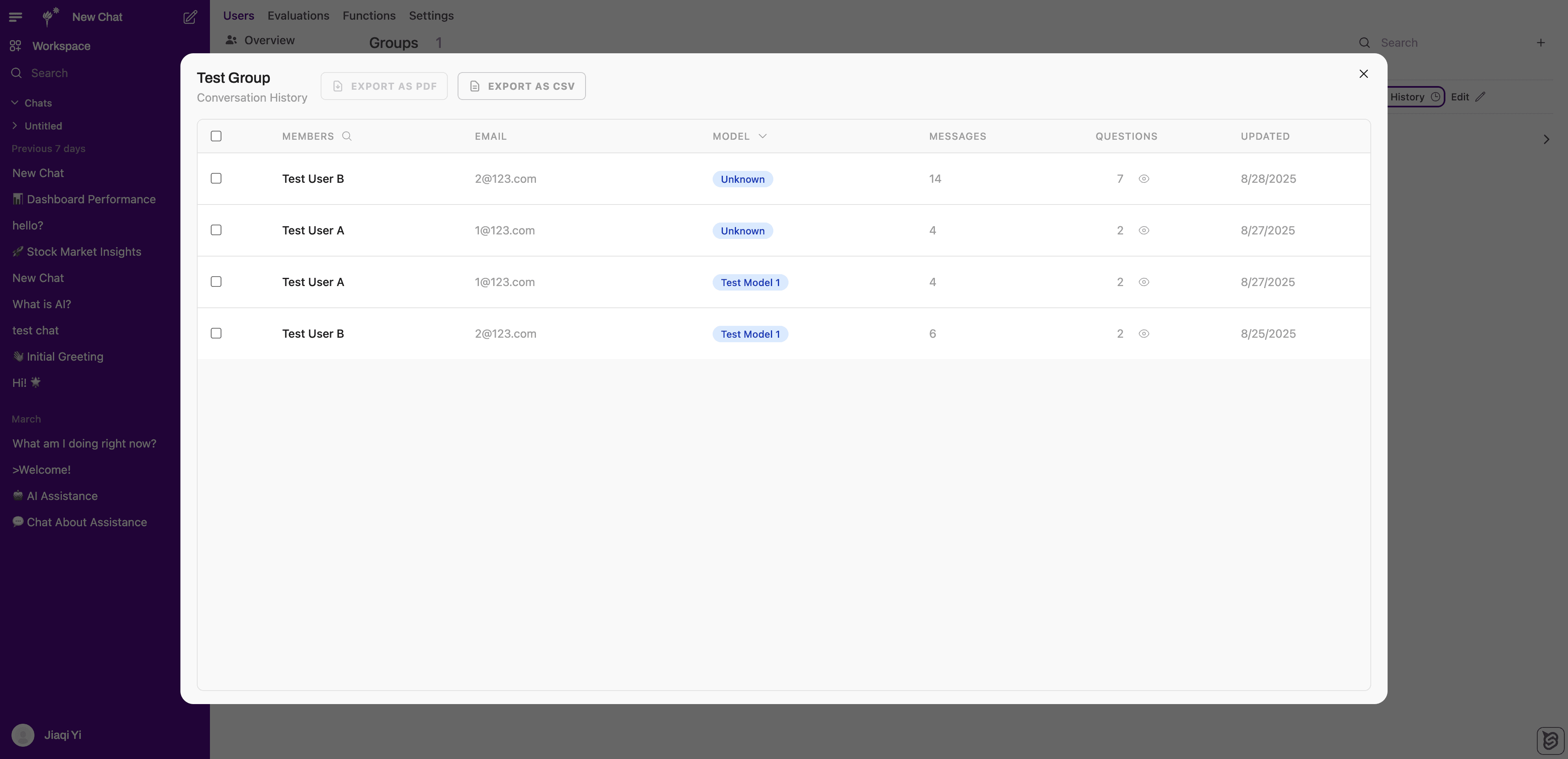Toggle the sidebar menu icon

[x=16, y=17]
